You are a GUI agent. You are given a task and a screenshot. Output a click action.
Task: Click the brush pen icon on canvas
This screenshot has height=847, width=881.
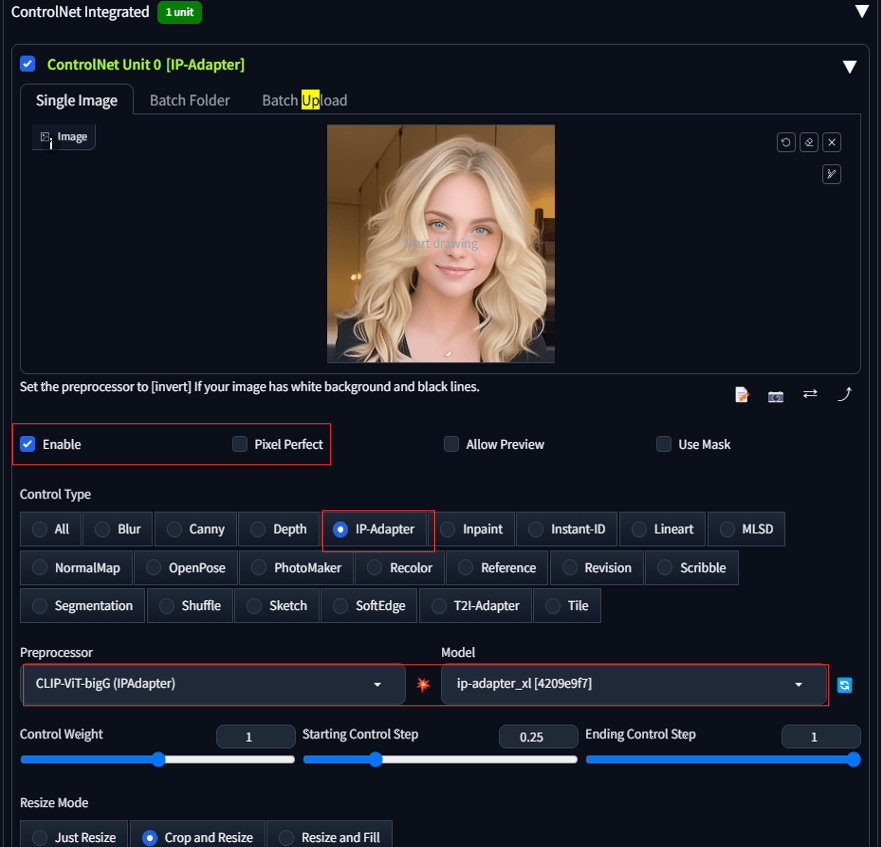(832, 174)
